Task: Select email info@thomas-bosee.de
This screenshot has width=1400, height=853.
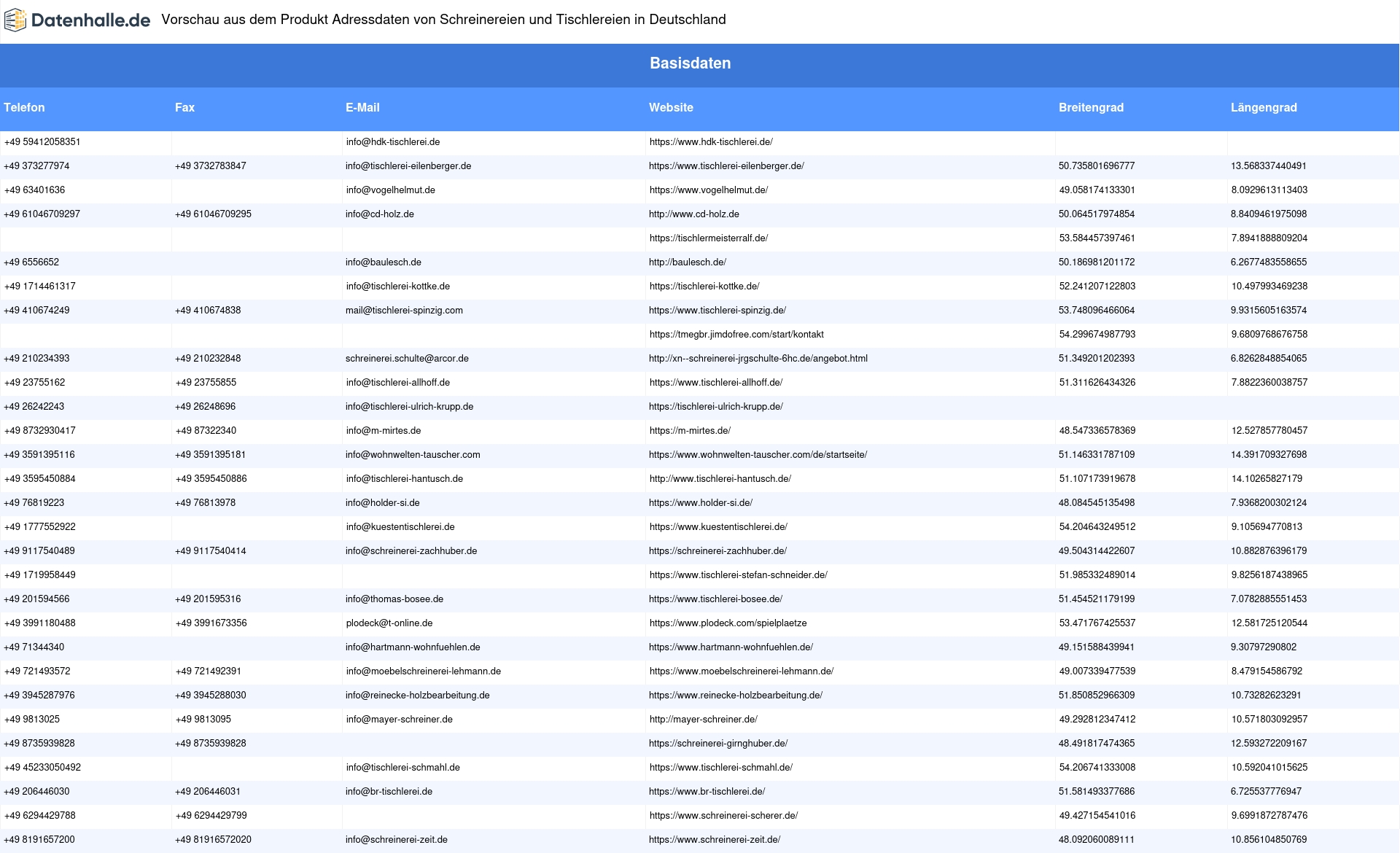Action: tap(394, 599)
